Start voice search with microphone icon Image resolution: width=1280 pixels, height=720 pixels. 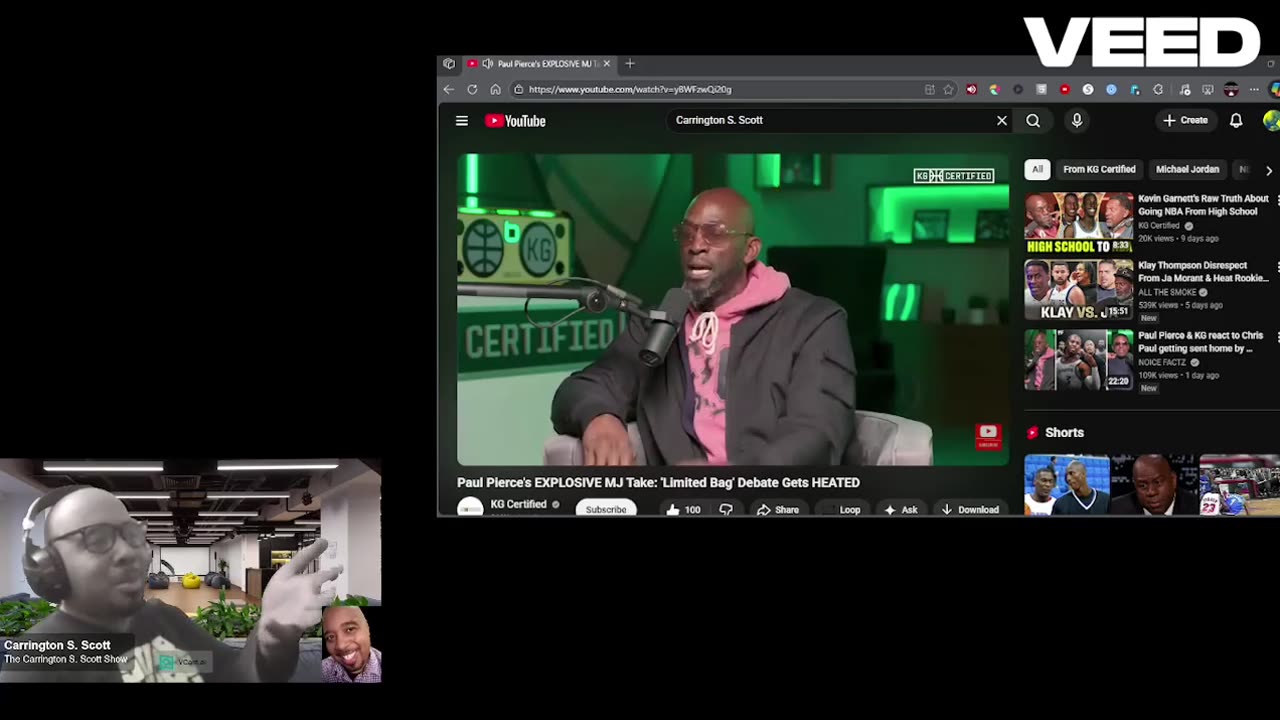click(1077, 121)
